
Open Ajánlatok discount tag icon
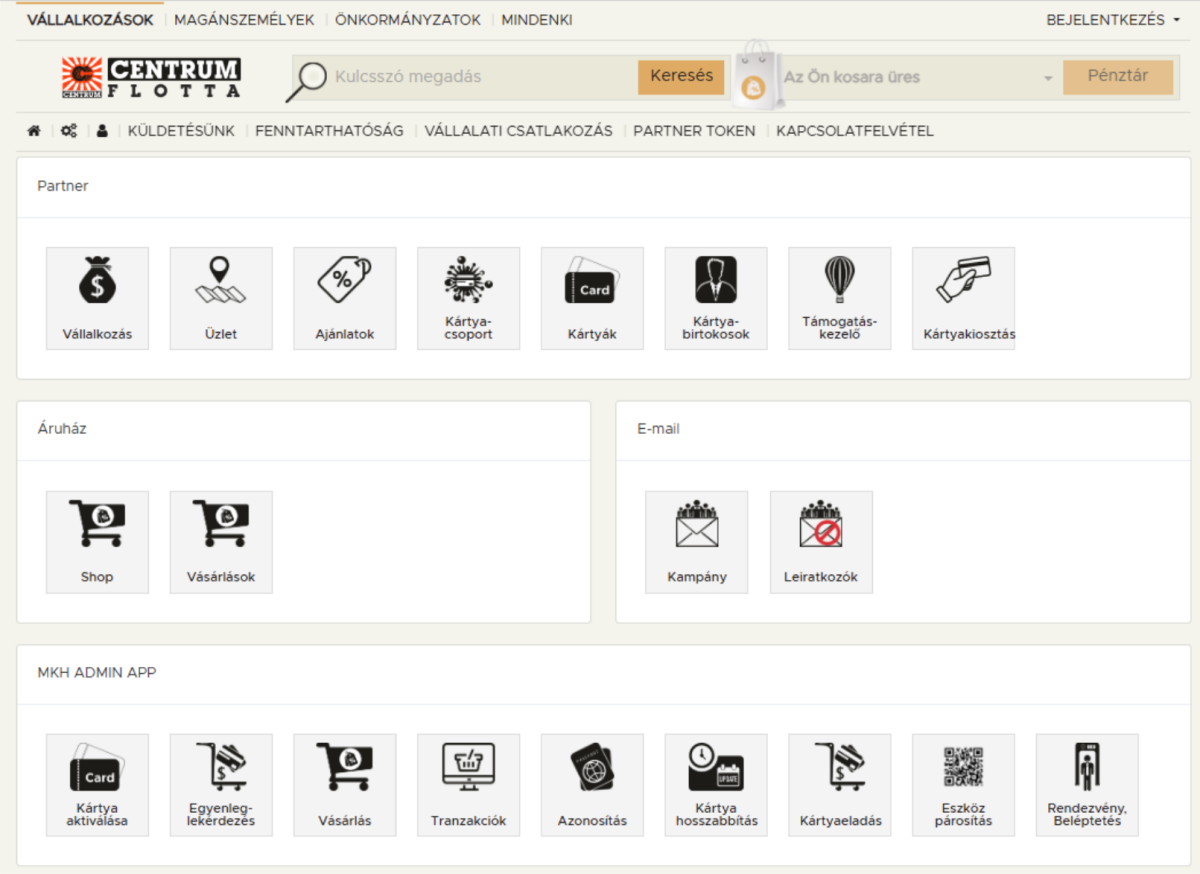[x=344, y=281]
